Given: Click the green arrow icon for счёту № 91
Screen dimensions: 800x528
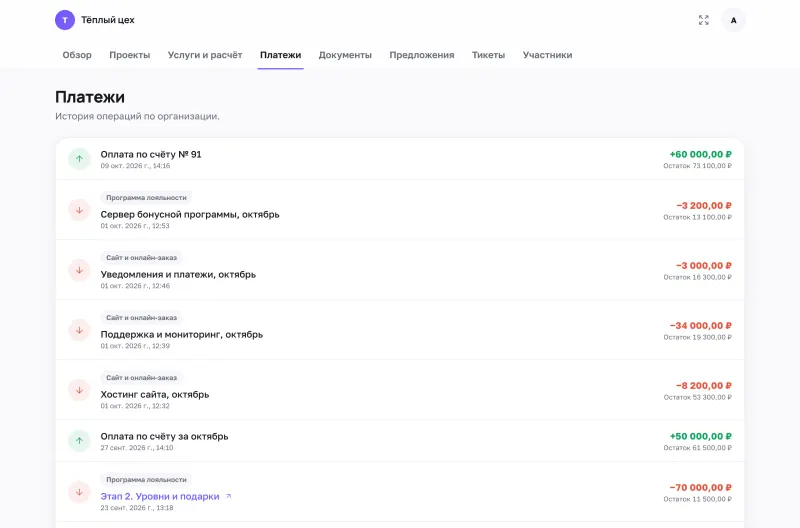Looking at the screenshot, I should click(79, 159).
